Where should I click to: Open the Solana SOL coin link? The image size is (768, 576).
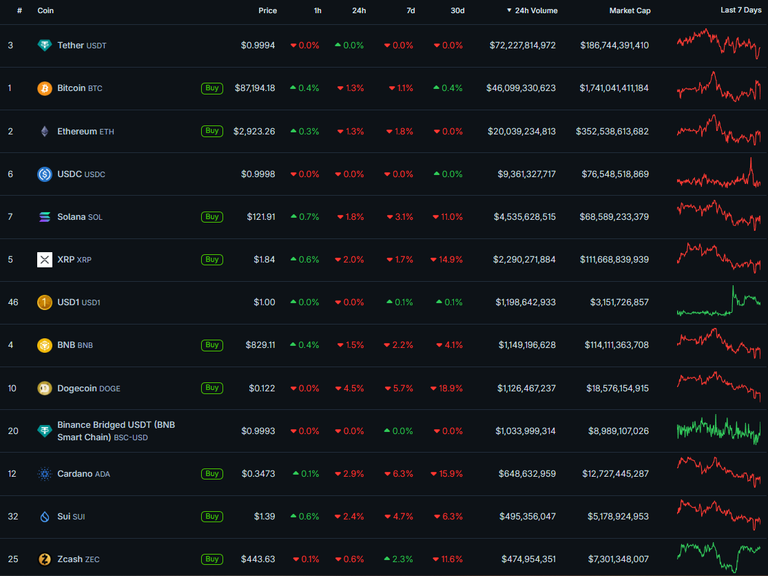(x=80, y=217)
